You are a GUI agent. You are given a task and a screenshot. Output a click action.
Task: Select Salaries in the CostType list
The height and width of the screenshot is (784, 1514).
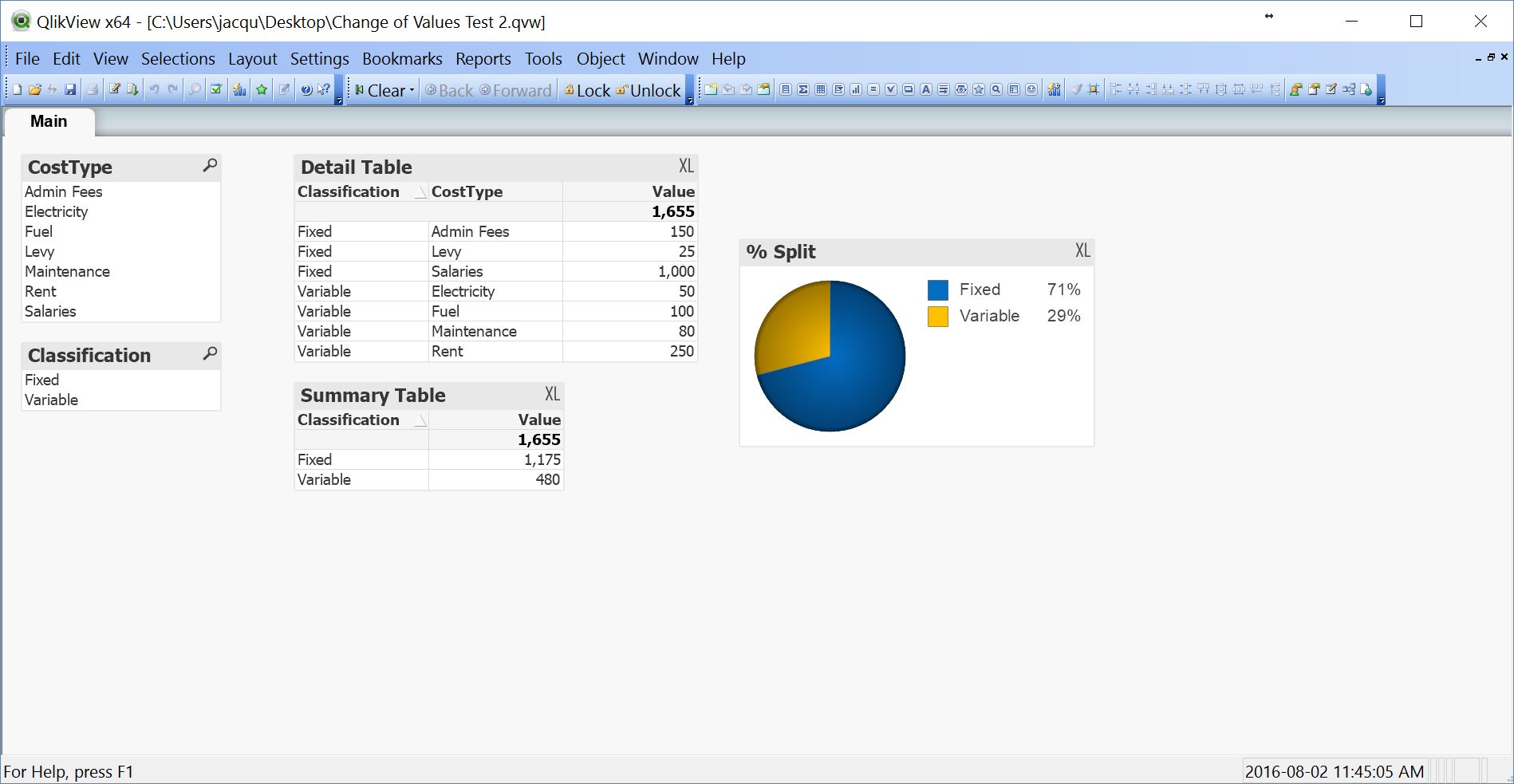click(120, 311)
